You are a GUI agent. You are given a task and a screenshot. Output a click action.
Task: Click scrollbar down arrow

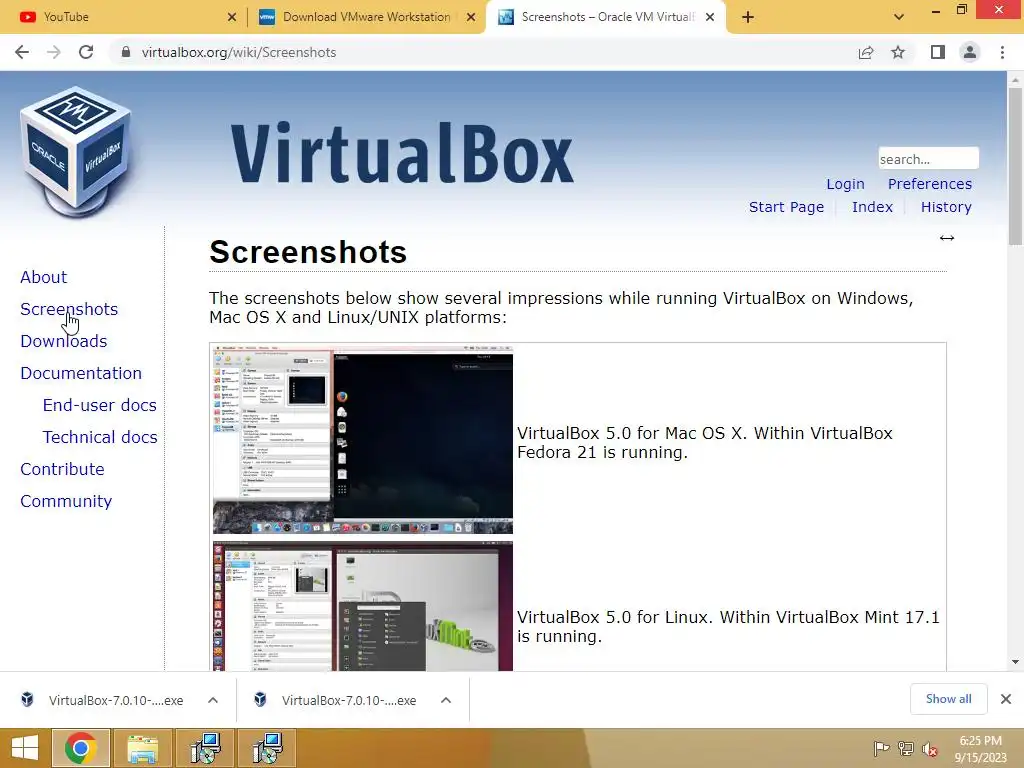[x=1015, y=662]
